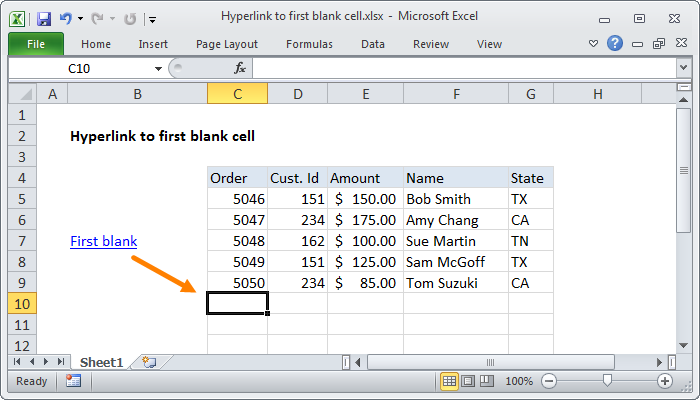700x400 pixels.
Task: Click the Insert Function fx icon
Action: pos(240,68)
